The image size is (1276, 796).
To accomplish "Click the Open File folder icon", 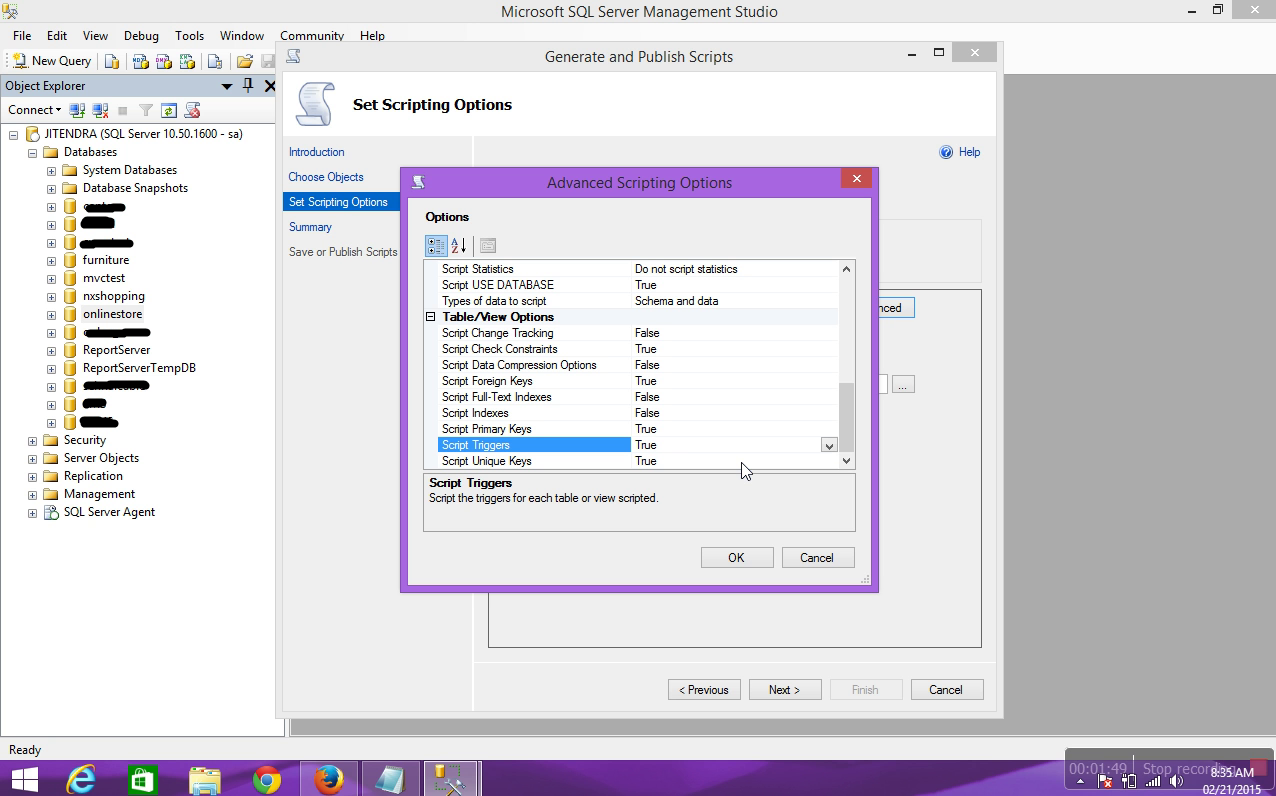I will [x=244, y=61].
